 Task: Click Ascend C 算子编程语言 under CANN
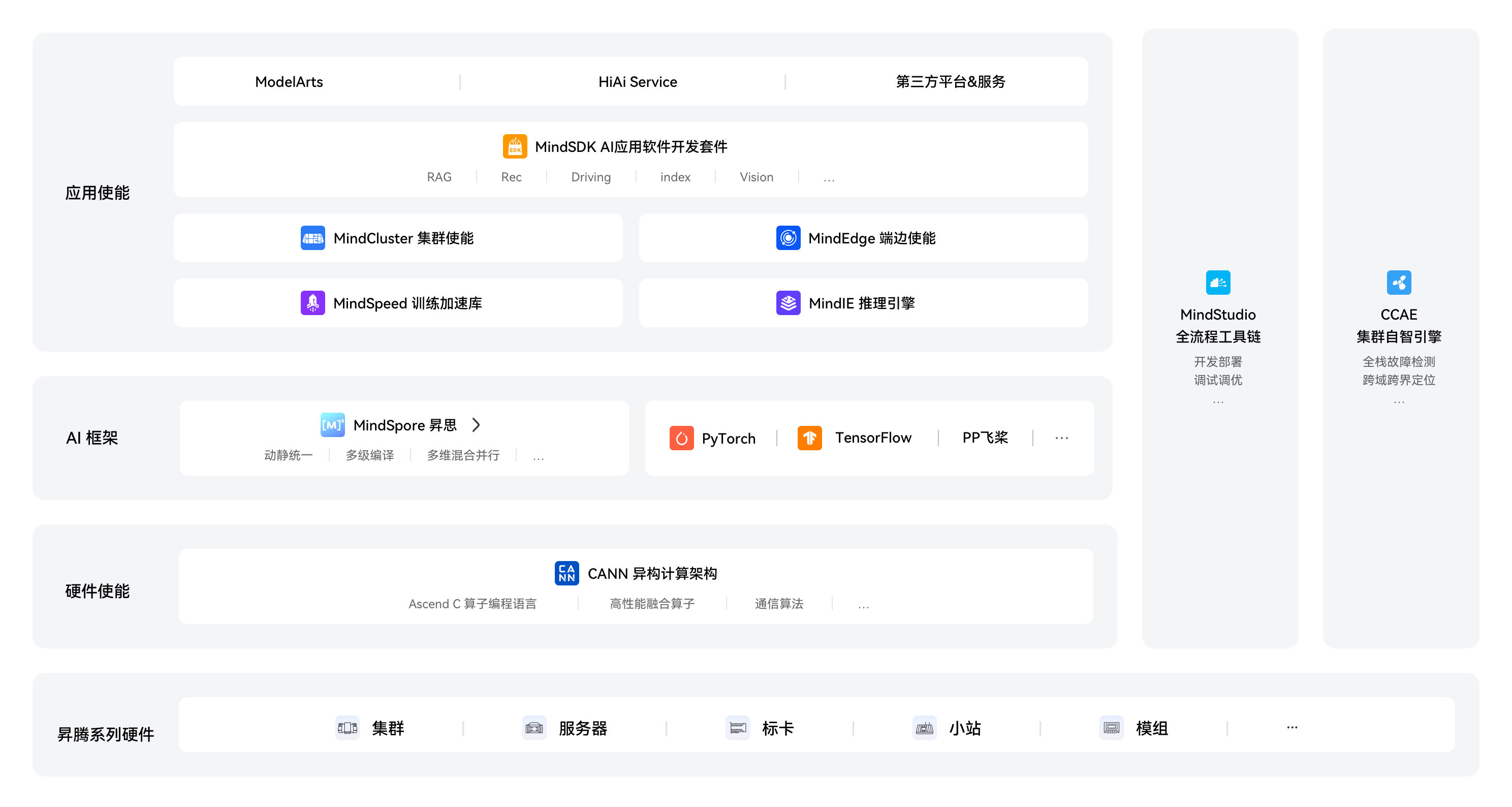point(472,603)
